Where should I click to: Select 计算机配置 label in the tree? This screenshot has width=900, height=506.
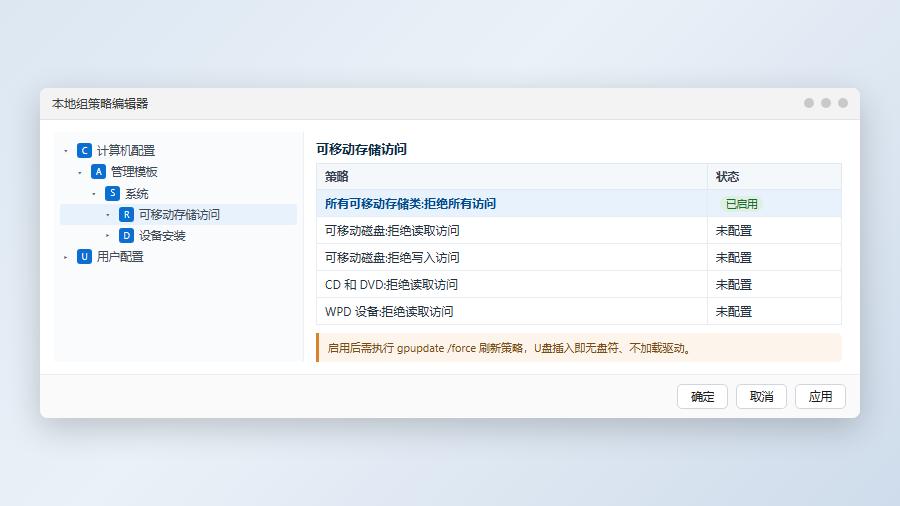126,150
